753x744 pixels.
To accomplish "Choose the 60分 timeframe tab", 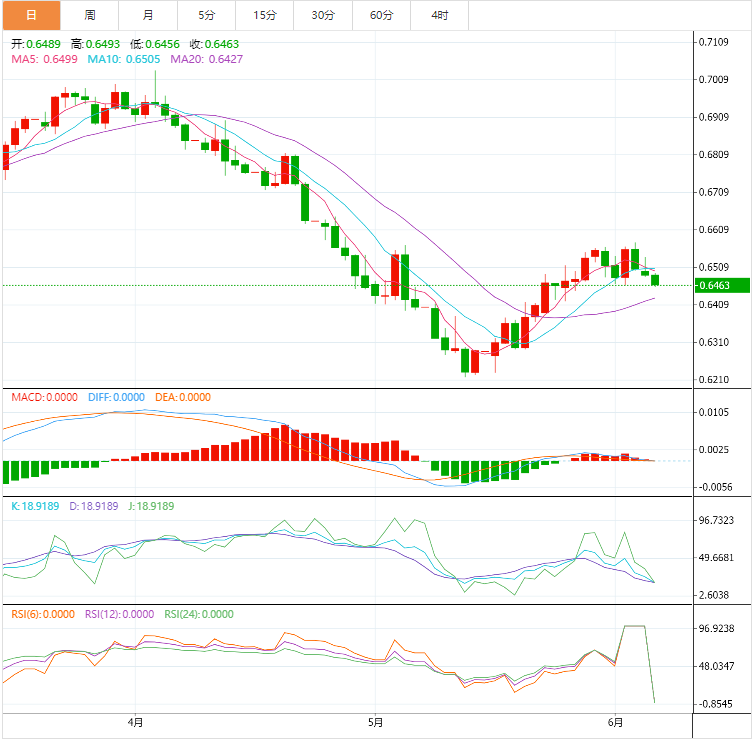I will [382, 15].
